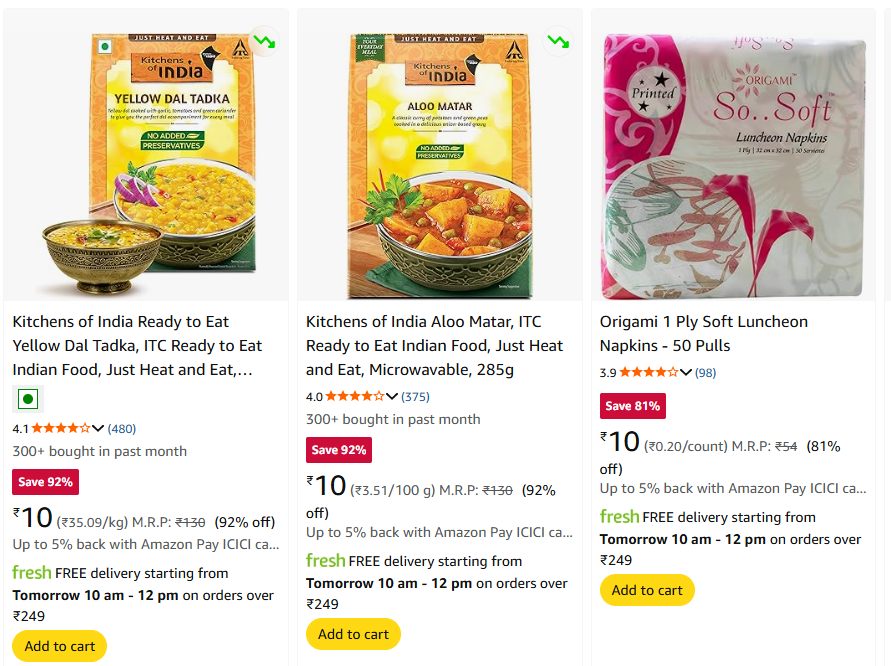Click the star rating for Origami Luncheon Napkins
This screenshot has width=891, height=666.
click(x=648, y=372)
